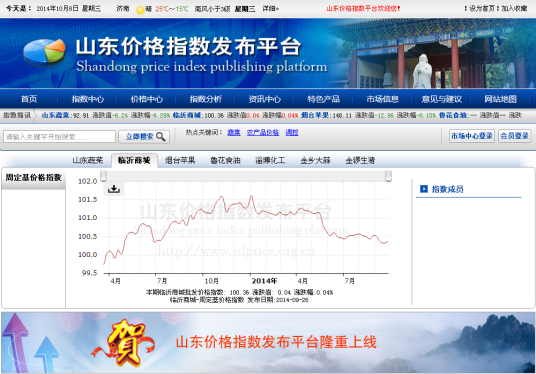Click the red 山东价格指数平台欢迎您 text
536x374 pixels.
pos(363,9)
